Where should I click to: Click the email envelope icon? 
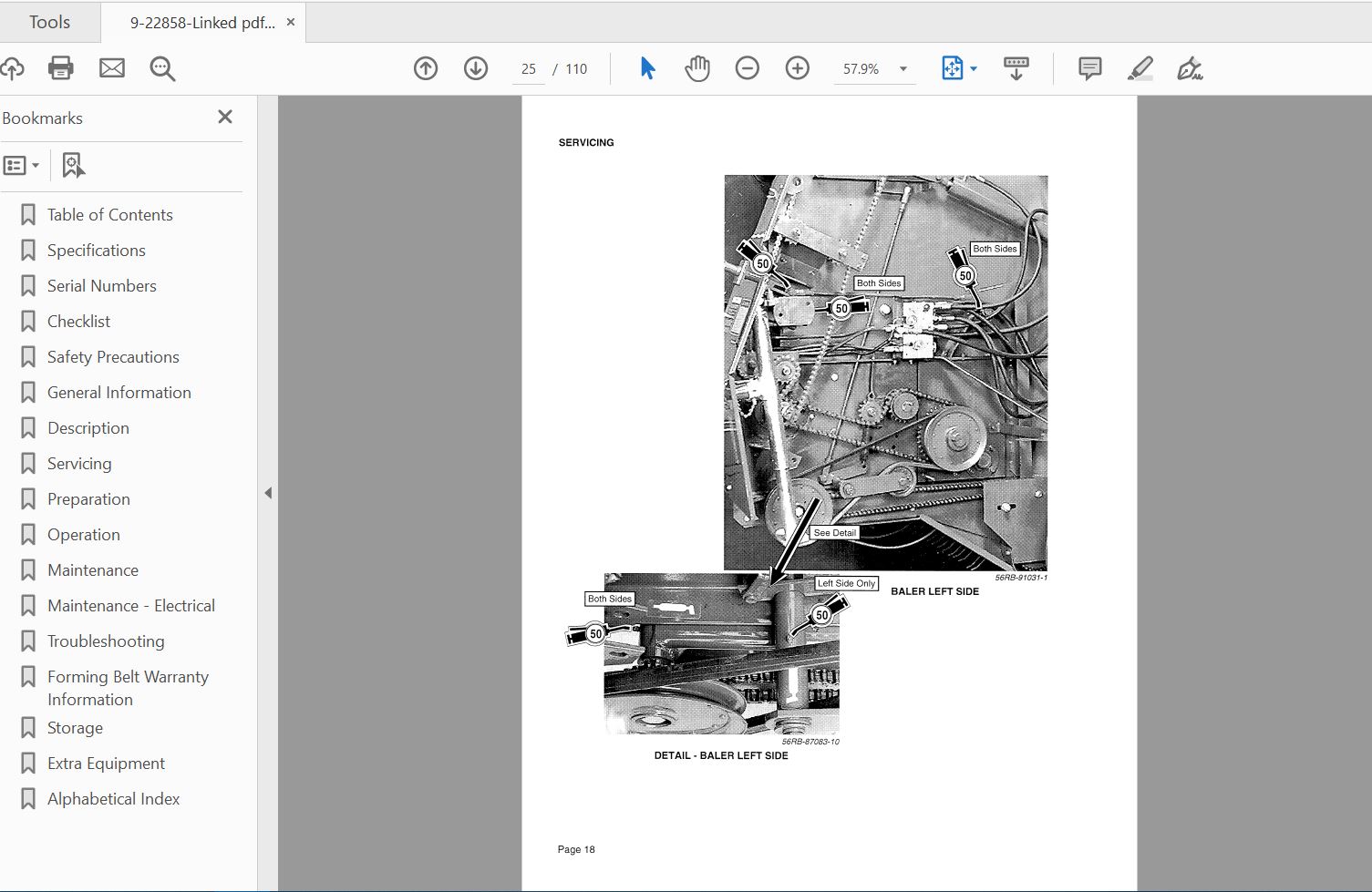coord(112,68)
